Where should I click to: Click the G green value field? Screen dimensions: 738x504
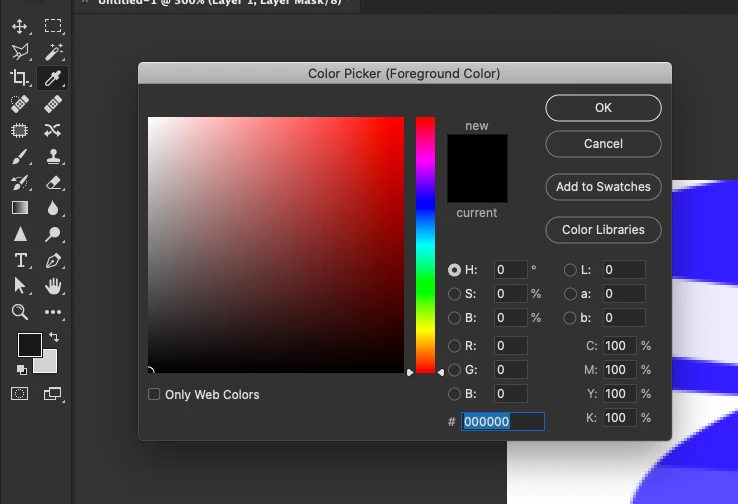click(x=511, y=370)
